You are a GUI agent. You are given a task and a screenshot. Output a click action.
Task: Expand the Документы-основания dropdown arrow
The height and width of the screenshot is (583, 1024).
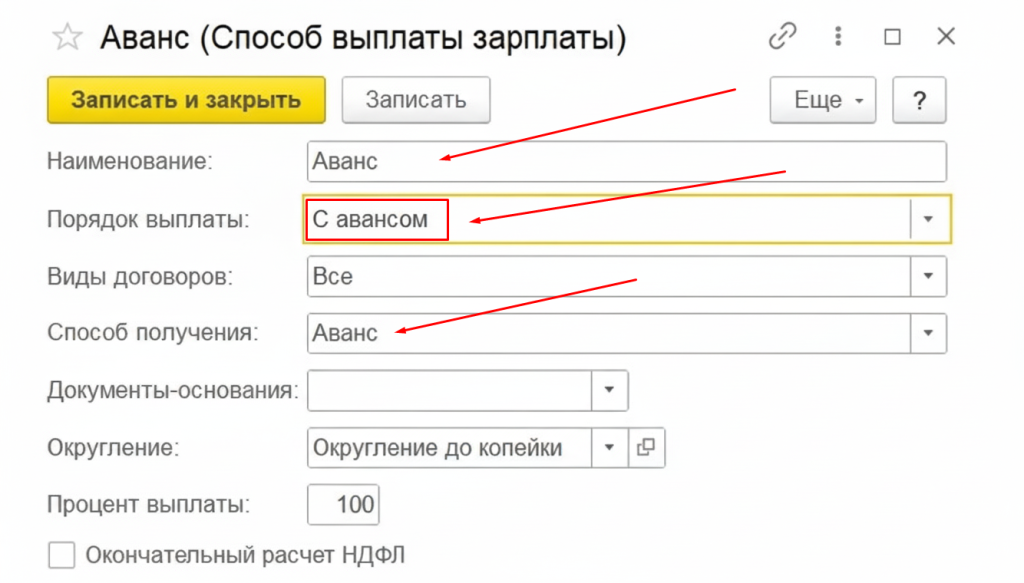[x=609, y=390]
